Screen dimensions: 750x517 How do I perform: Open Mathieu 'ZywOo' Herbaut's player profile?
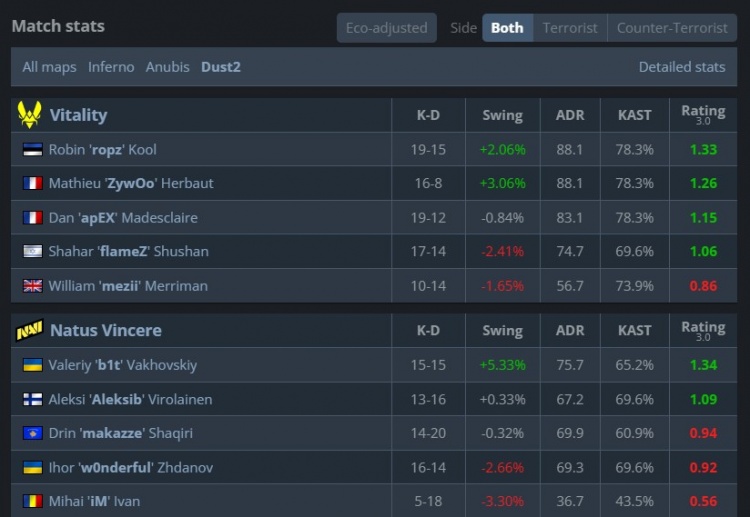click(x=131, y=184)
